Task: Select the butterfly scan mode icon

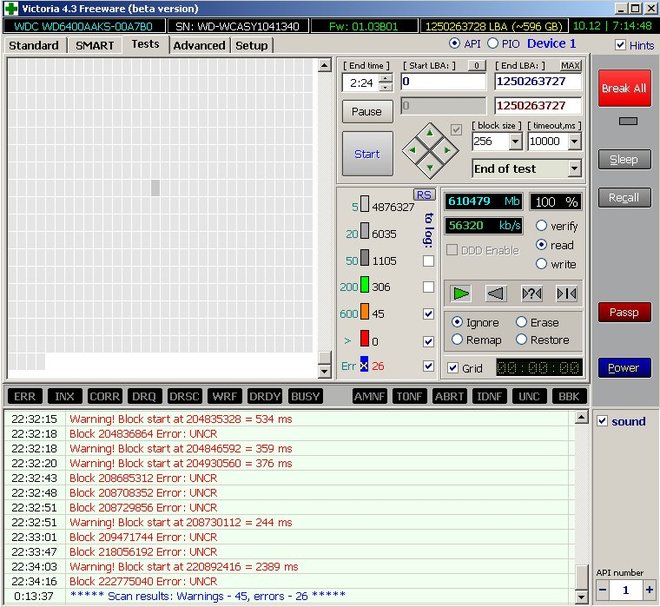Action: [566, 293]
